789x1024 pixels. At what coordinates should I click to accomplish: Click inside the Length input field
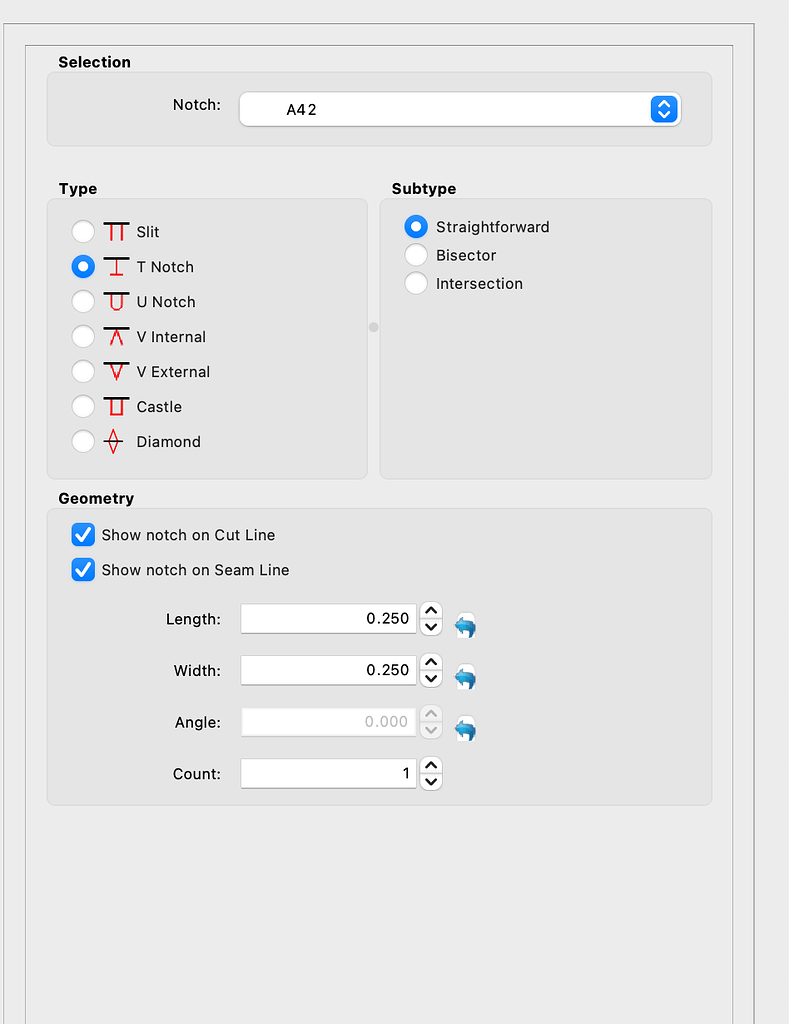click(x=328, y=618)
